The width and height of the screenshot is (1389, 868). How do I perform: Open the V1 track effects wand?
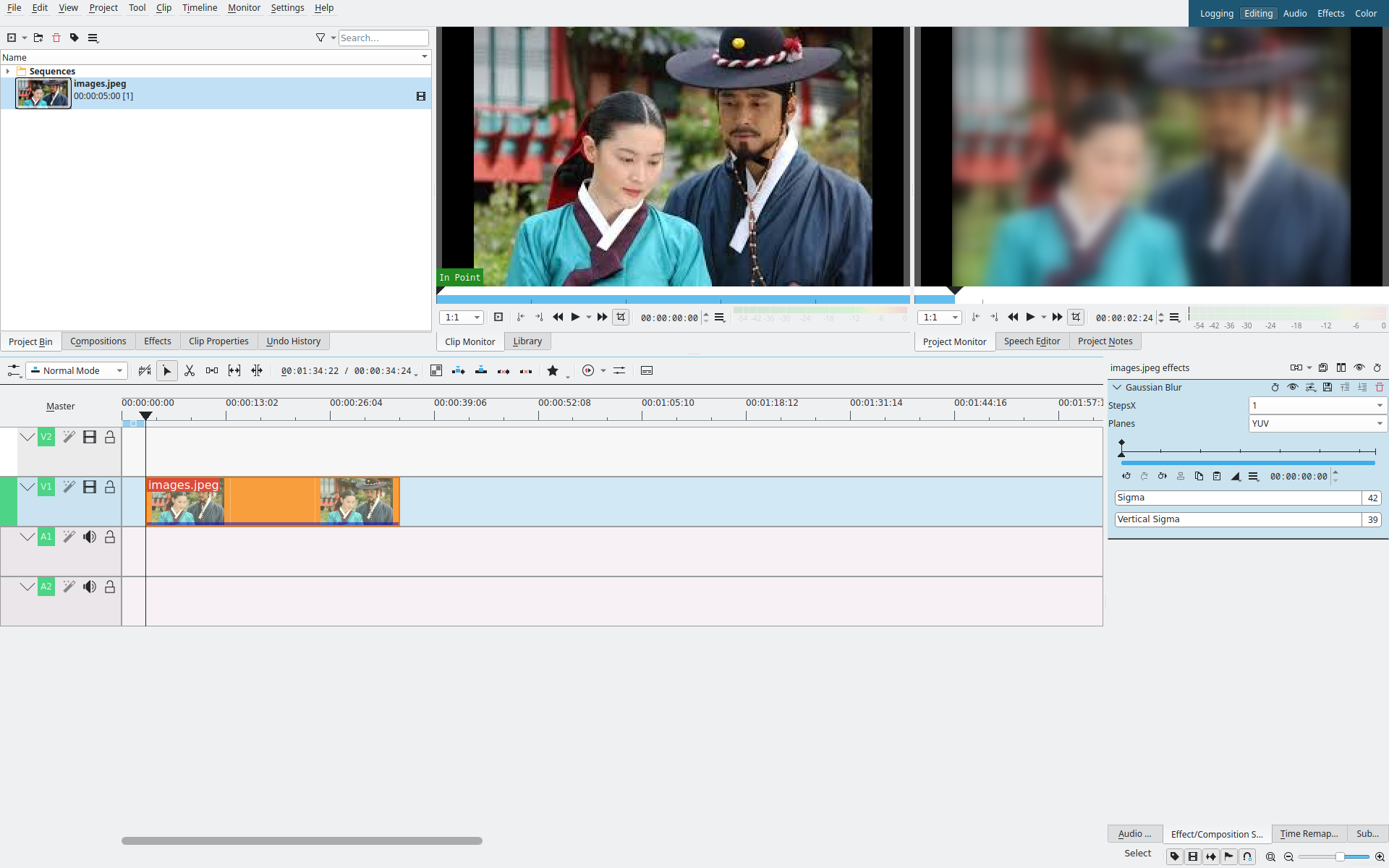pyautogui.click(x=69, y=487)
